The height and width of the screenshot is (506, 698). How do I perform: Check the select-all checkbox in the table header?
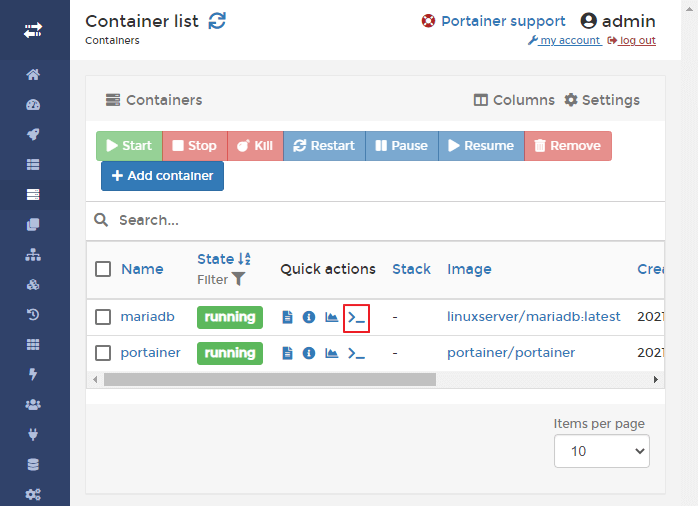point(103,269)
